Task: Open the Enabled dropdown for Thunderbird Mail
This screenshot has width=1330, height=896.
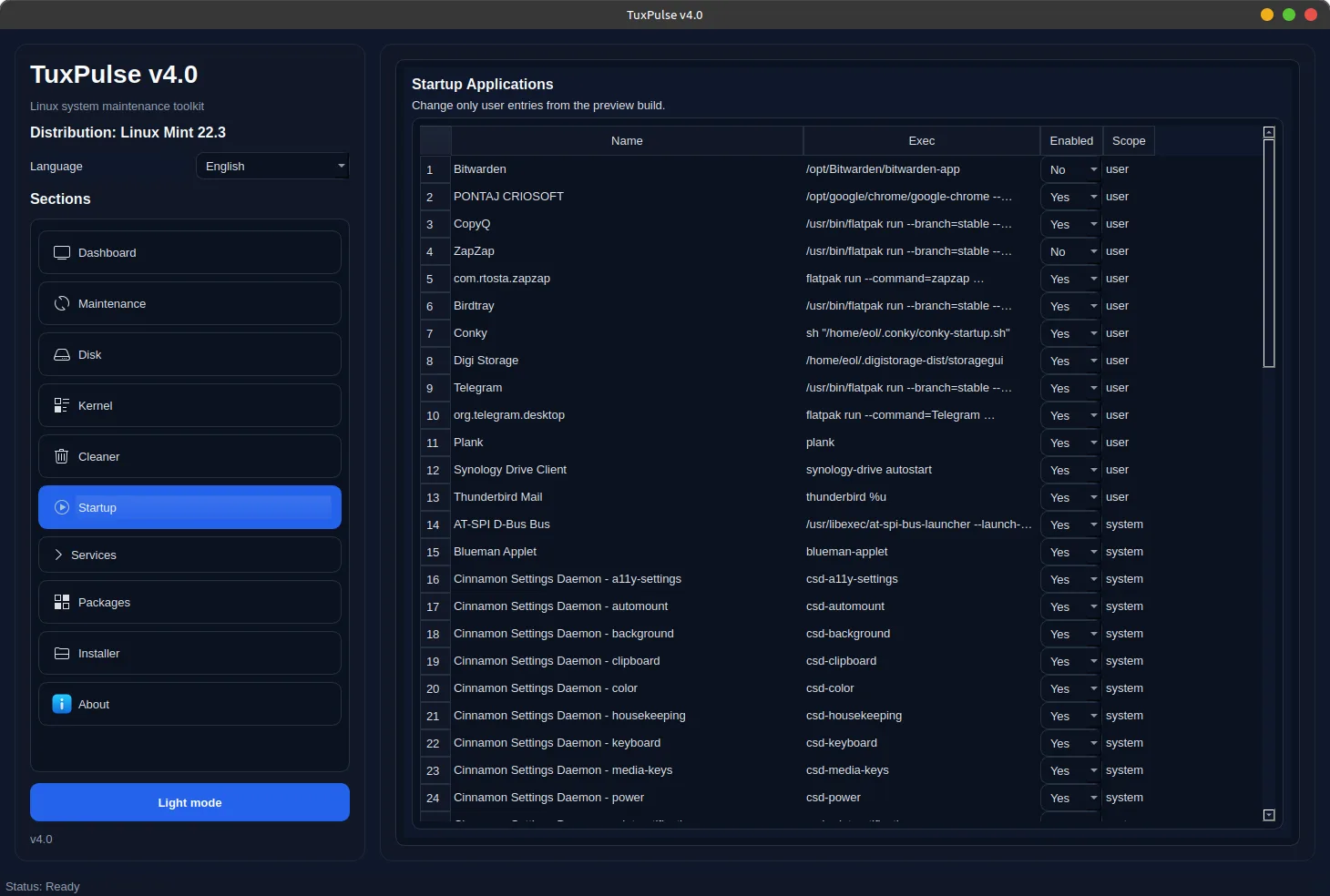Action: tap(1071, 497)
